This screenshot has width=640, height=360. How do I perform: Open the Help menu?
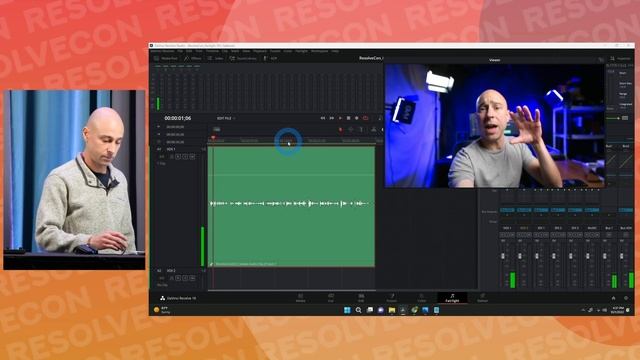pos(335,51)
